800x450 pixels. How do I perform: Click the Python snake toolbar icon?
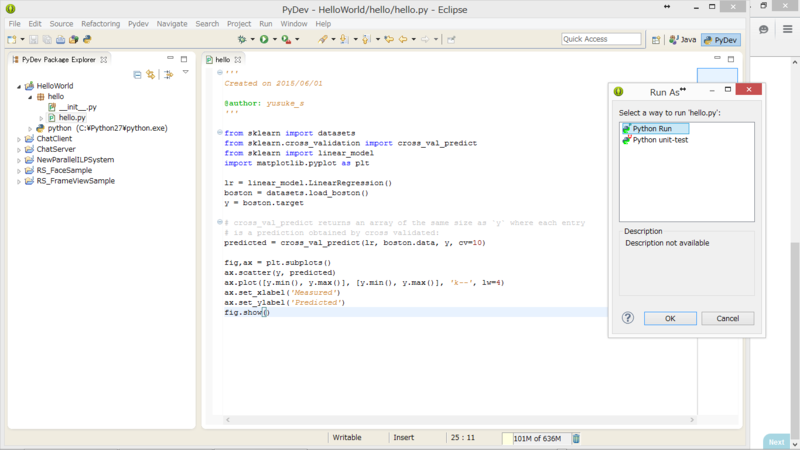(x=87, y=39)
